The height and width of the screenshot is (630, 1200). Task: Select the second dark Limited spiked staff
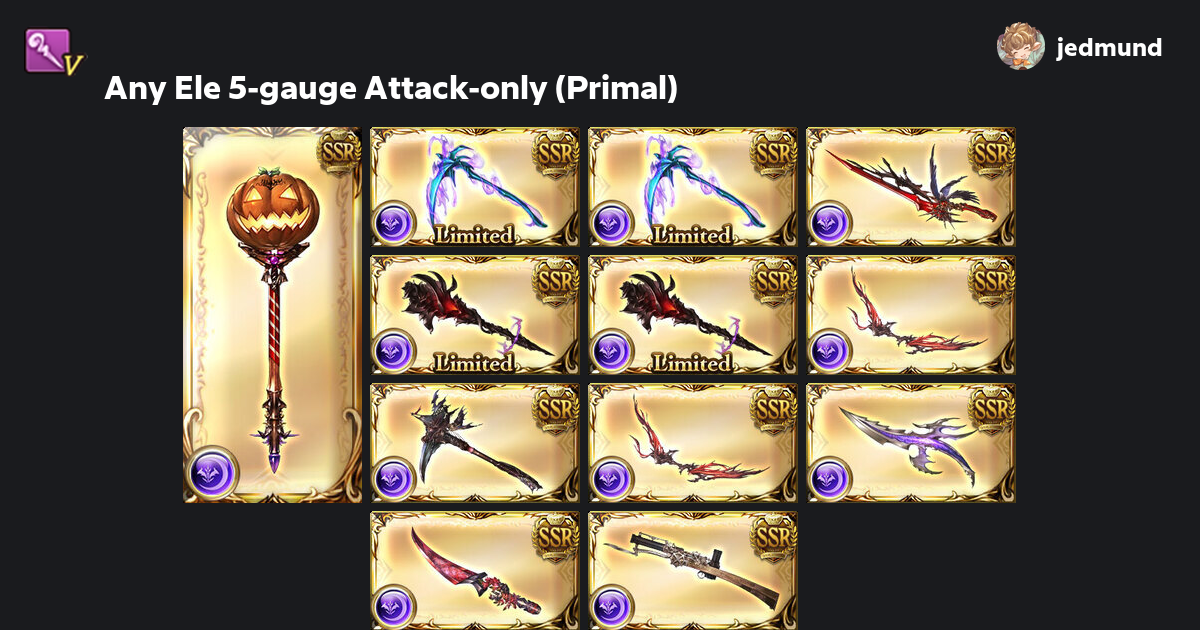[x=693, y=315]
